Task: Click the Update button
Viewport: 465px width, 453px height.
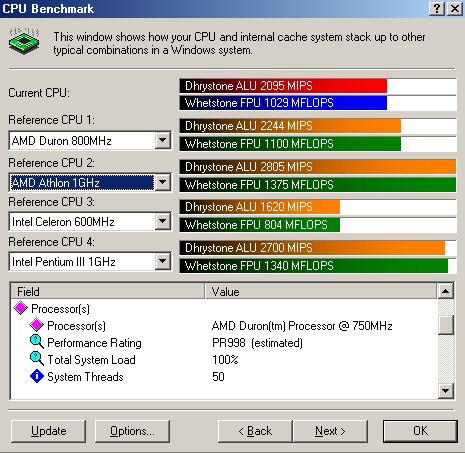Action: pyautogui.click(x=49, y=431)
